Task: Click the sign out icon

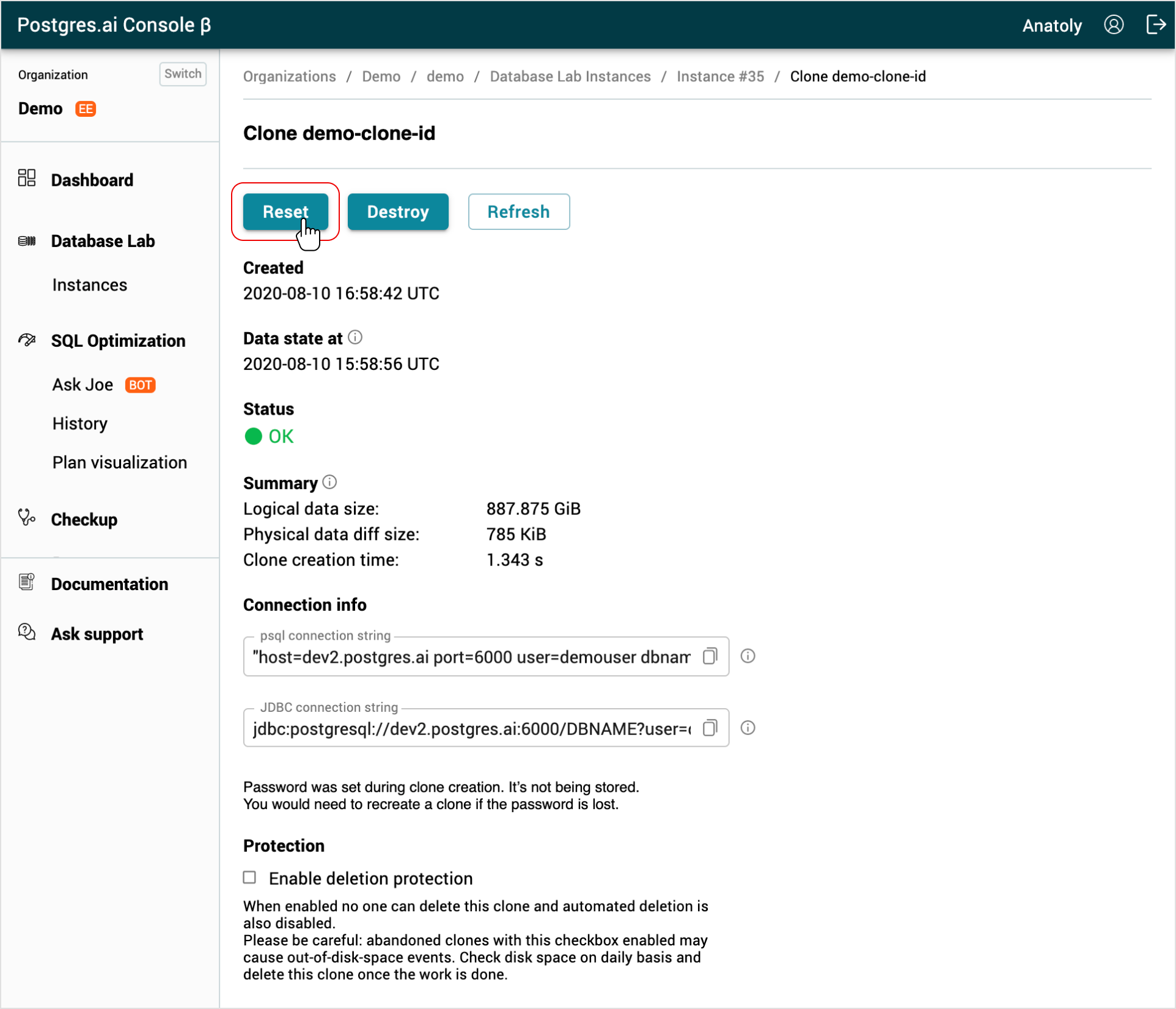Action: (1156, 25)
